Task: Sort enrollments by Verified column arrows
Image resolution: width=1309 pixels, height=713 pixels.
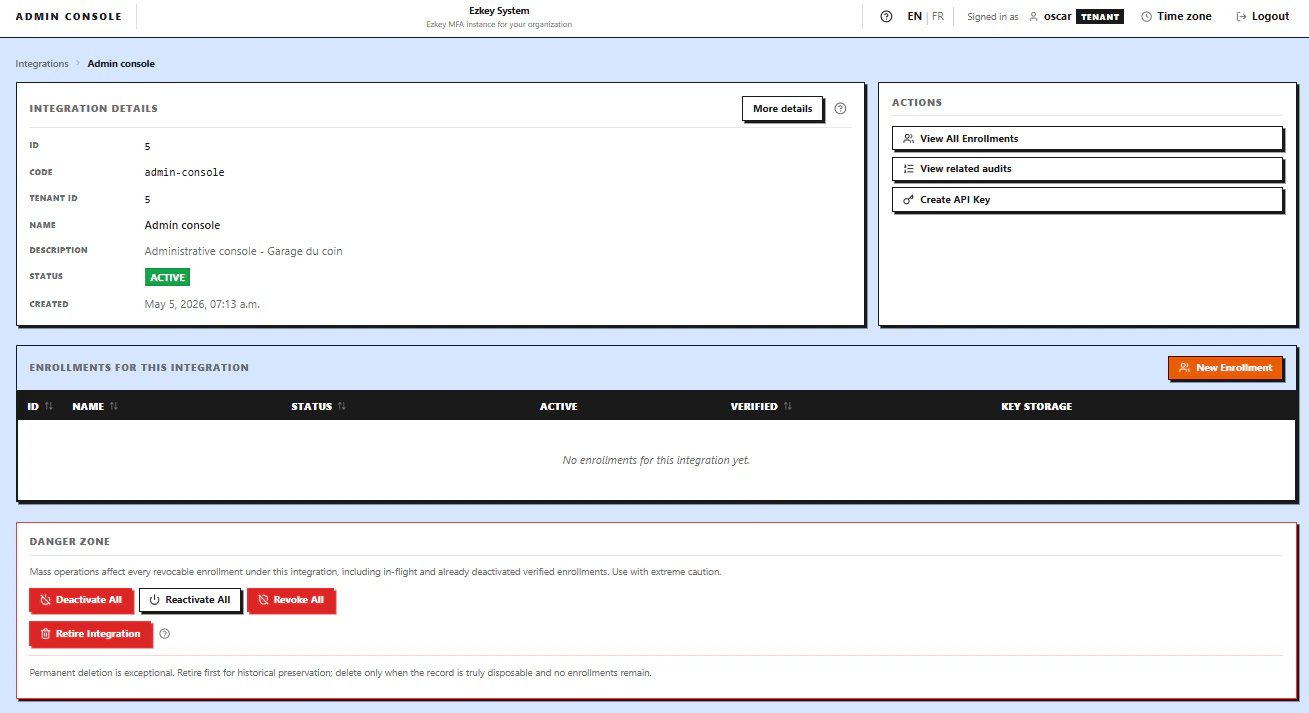Action: pyautogui.click(x=788, y=407)
